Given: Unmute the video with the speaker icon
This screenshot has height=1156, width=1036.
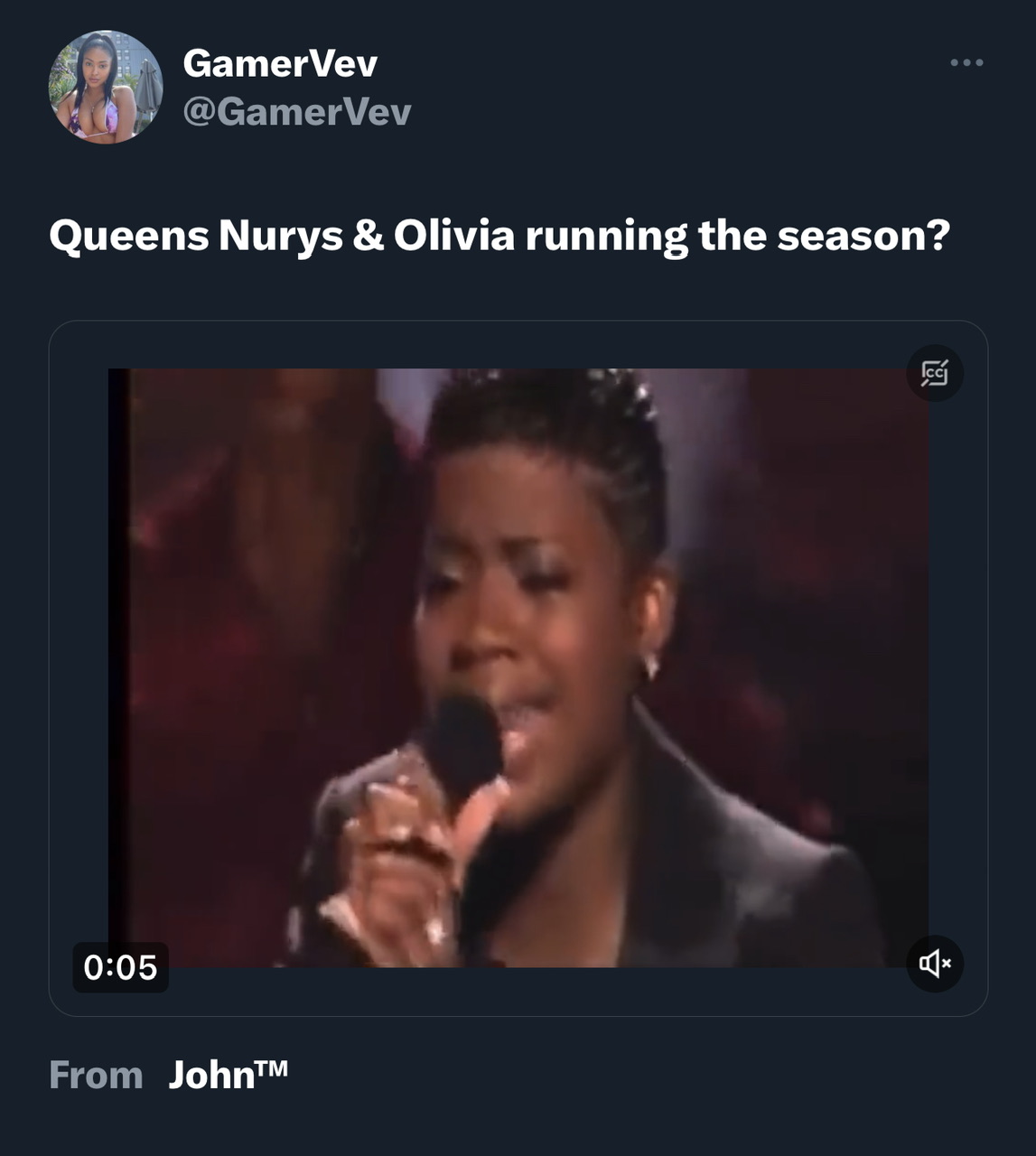Looking at the screenshot, I should (x=935, y=964).
